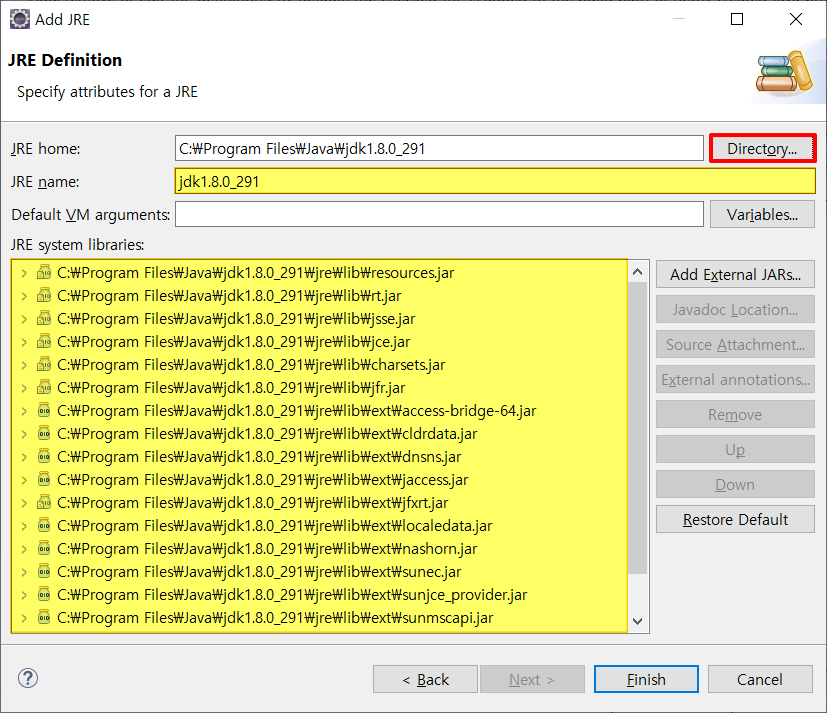The width and height of the screenshot is (827, 713).
Task: Select the ext\jaccess.jar row text
Action: 262,480
